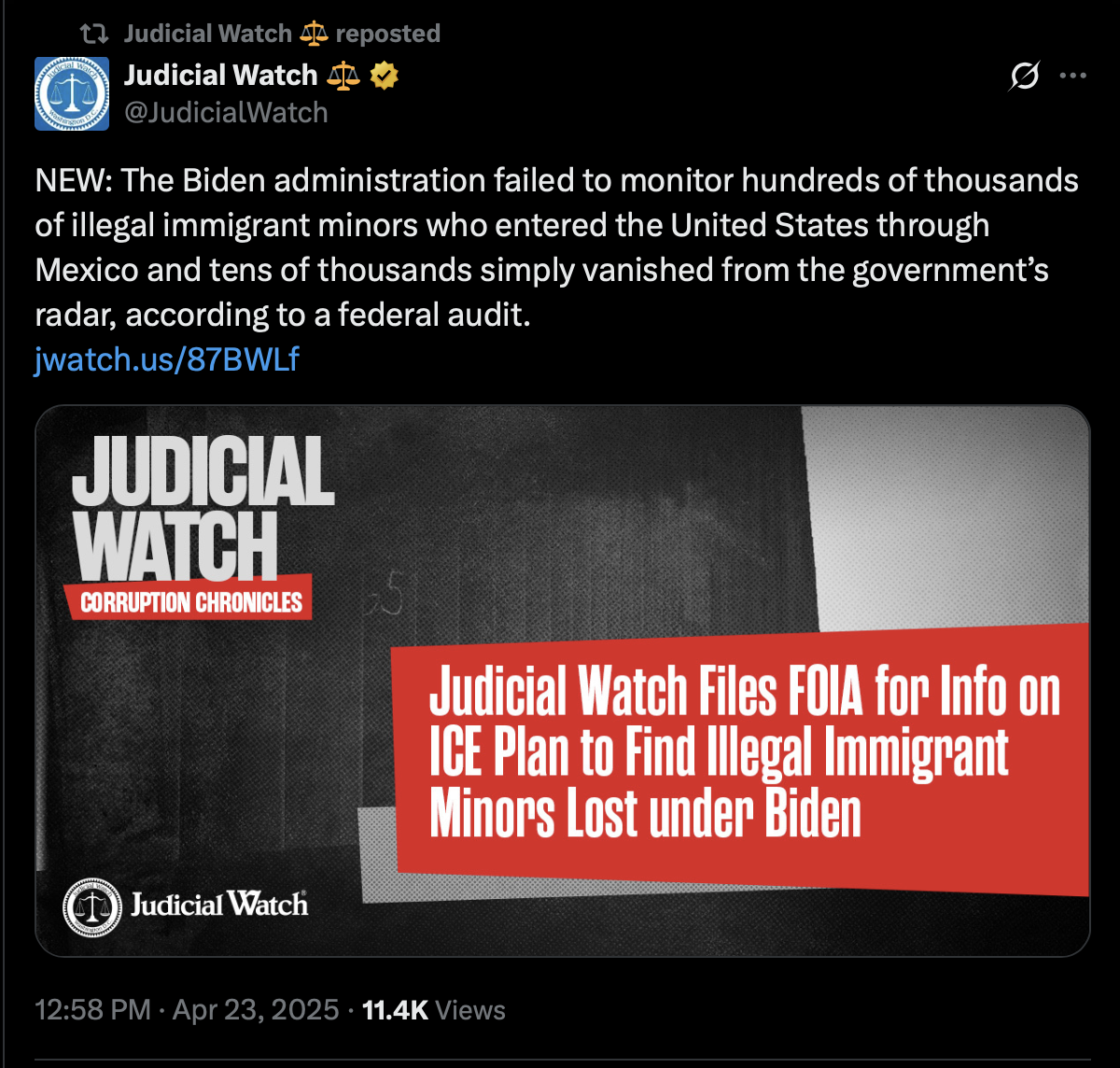Click the Judicial Watch seal logo in card

tap(92, 906)
